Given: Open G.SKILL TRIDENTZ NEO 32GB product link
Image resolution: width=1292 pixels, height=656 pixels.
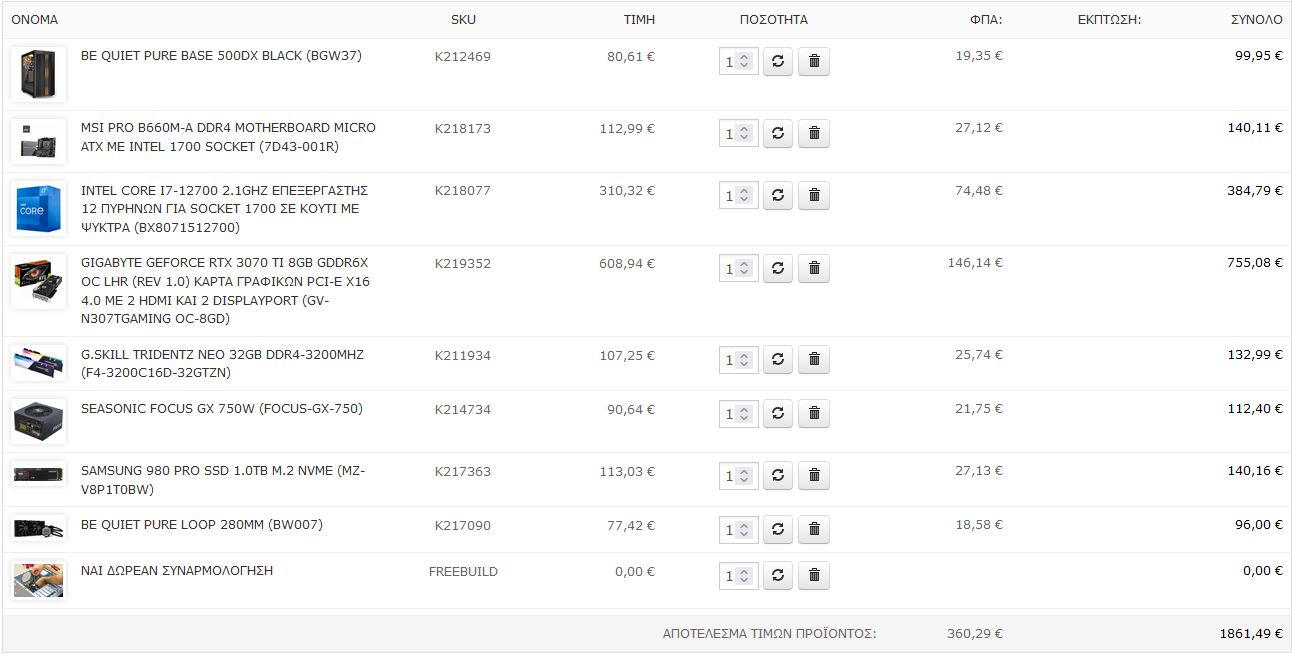Looking at the screenshot, I should pos(222,364).
